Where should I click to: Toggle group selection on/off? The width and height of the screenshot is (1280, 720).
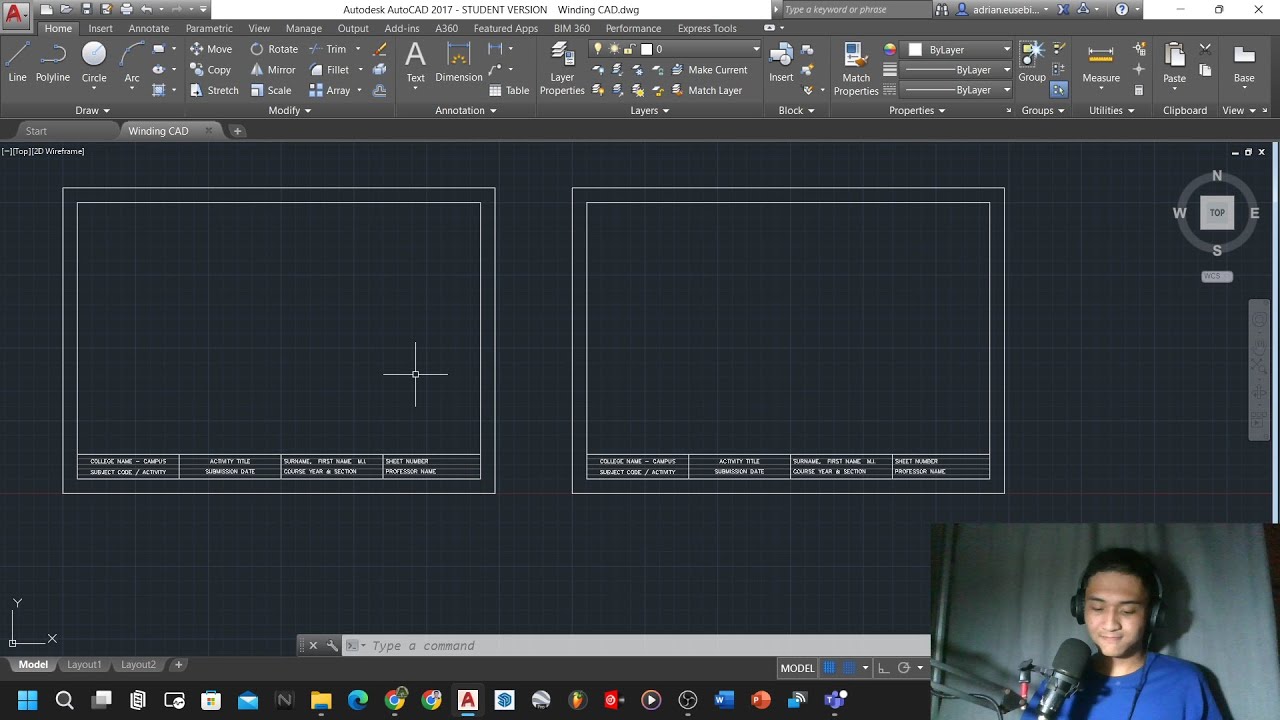[1059, 90]
